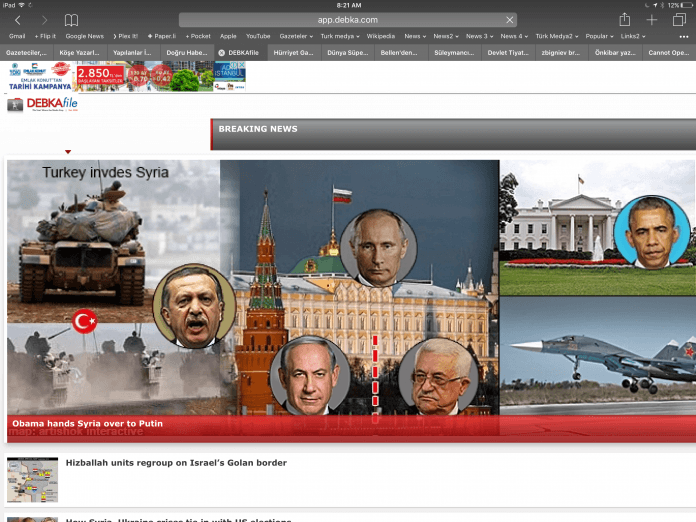Switch to Gazeteciler tab
This screenshot has width=696, height=522.
(26, 52)
